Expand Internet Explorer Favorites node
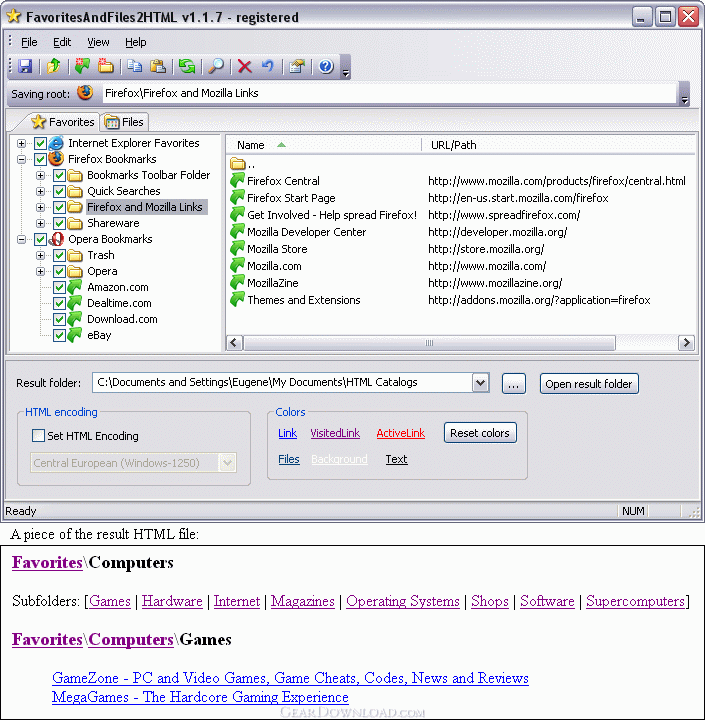 [21, 143]
